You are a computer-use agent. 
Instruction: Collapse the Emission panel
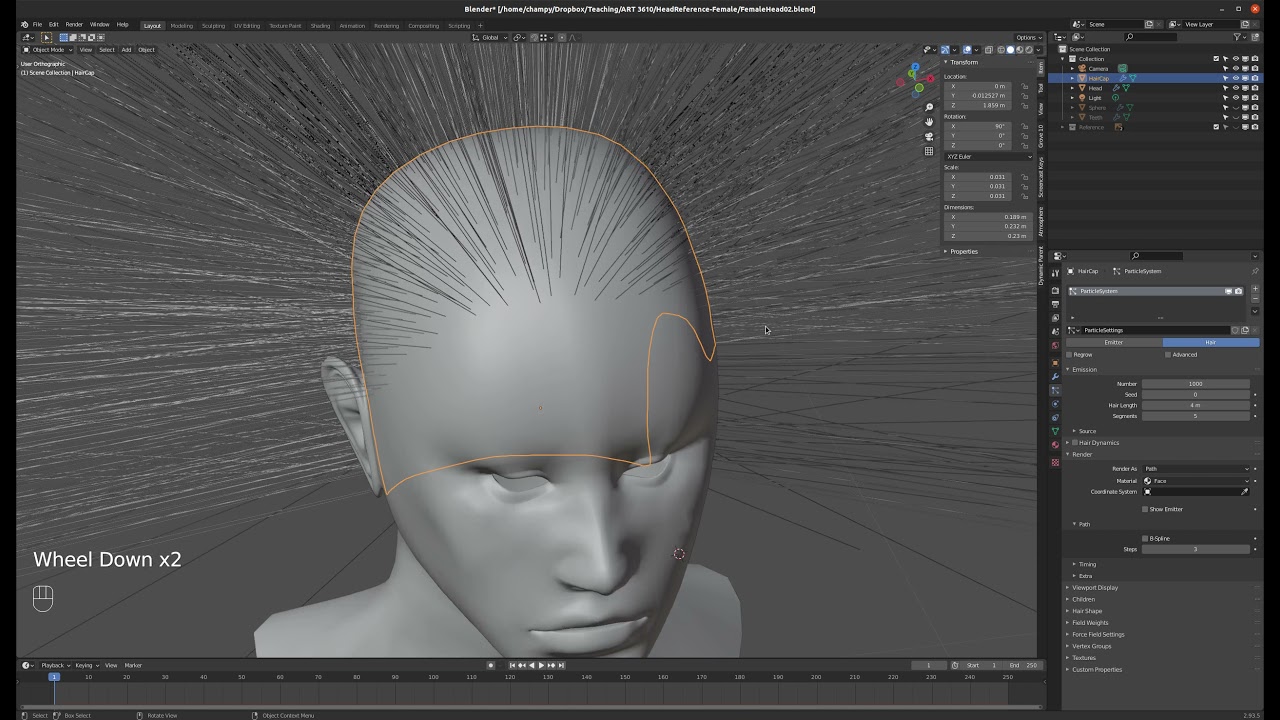pos(1084,369)
